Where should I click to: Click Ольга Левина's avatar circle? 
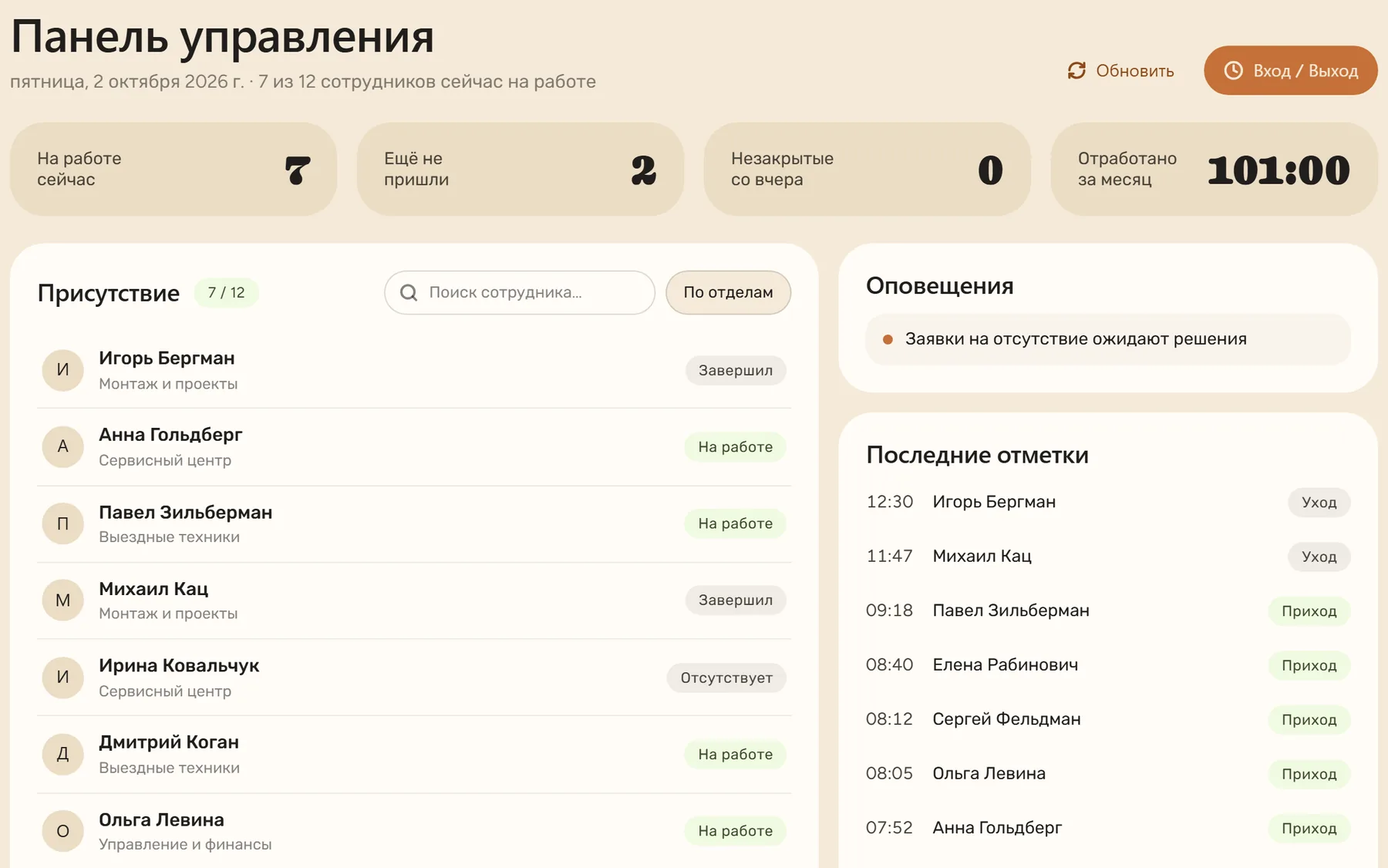(x=63, y=831)
